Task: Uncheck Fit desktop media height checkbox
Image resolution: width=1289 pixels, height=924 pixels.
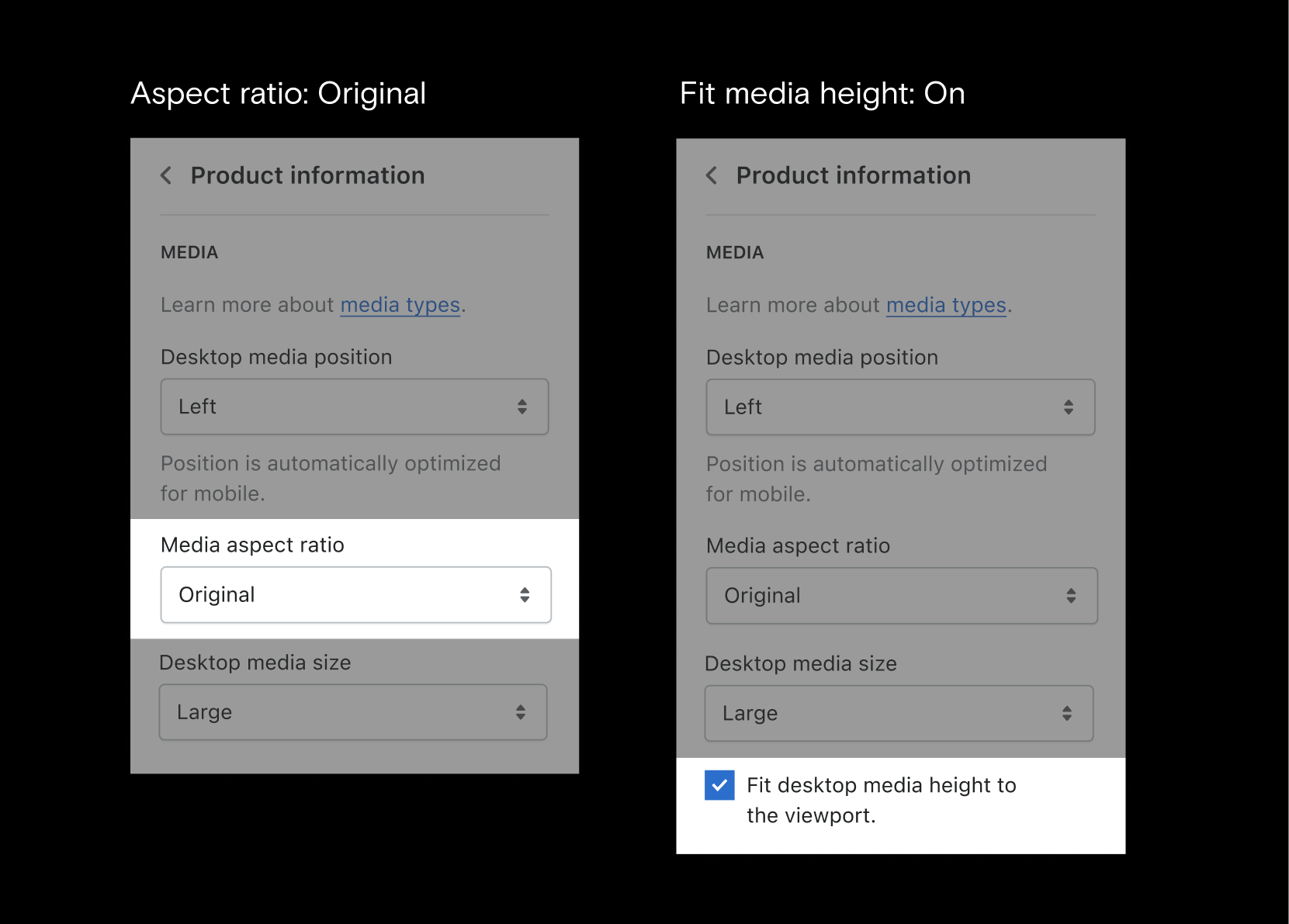Action: tap(719, 785)
